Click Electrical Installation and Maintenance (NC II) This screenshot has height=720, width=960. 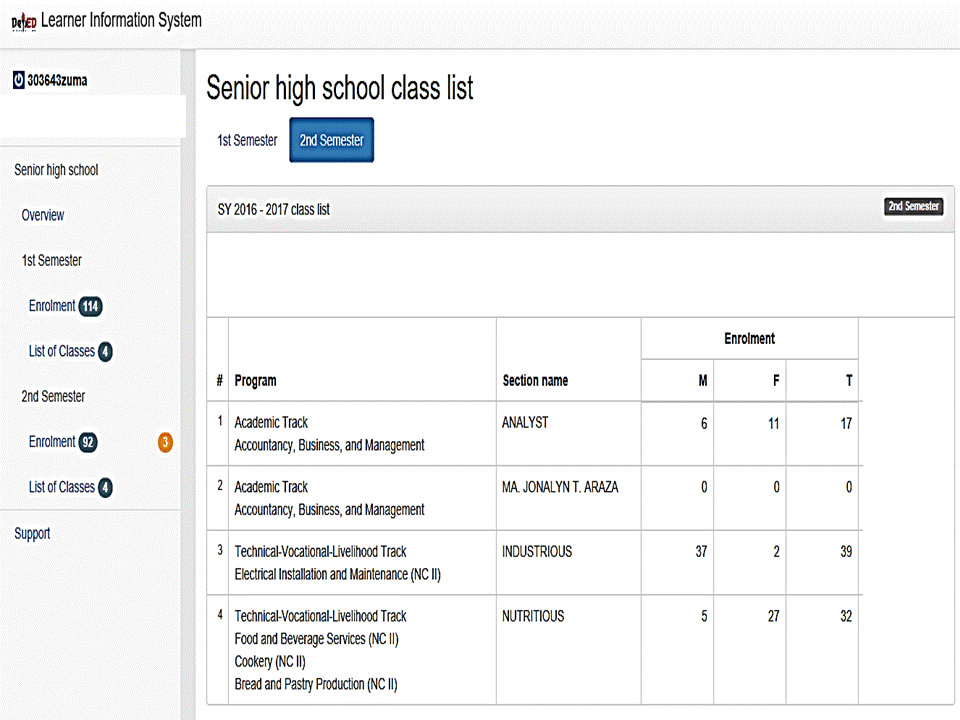click(x=337, y=574)
